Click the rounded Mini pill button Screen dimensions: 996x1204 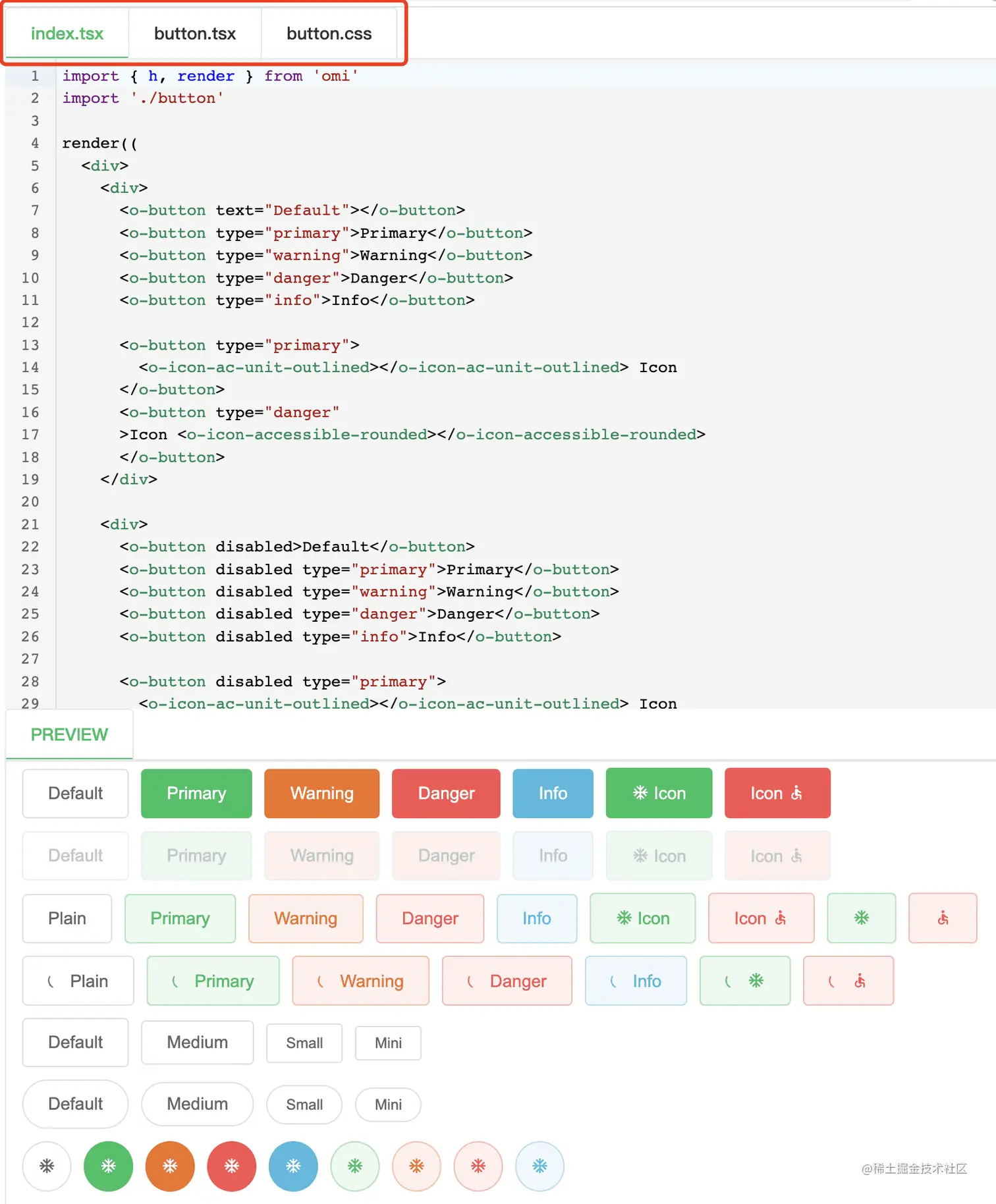coord(388,1105)
